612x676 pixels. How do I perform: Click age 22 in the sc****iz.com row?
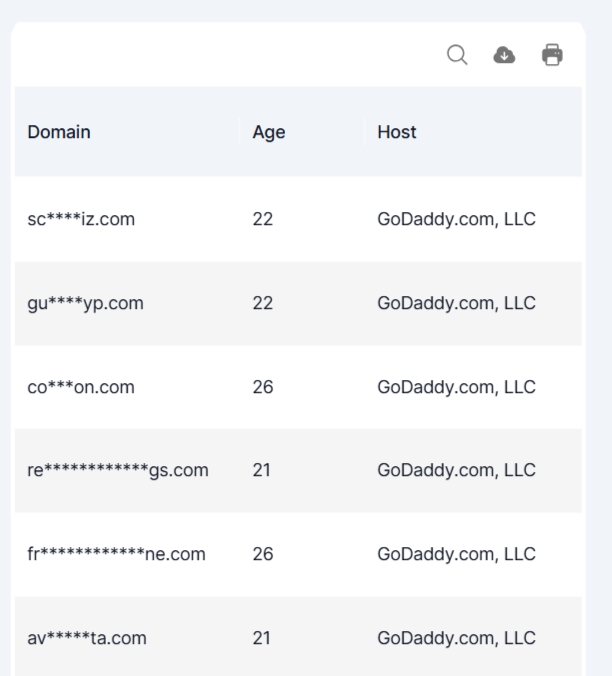263,219
